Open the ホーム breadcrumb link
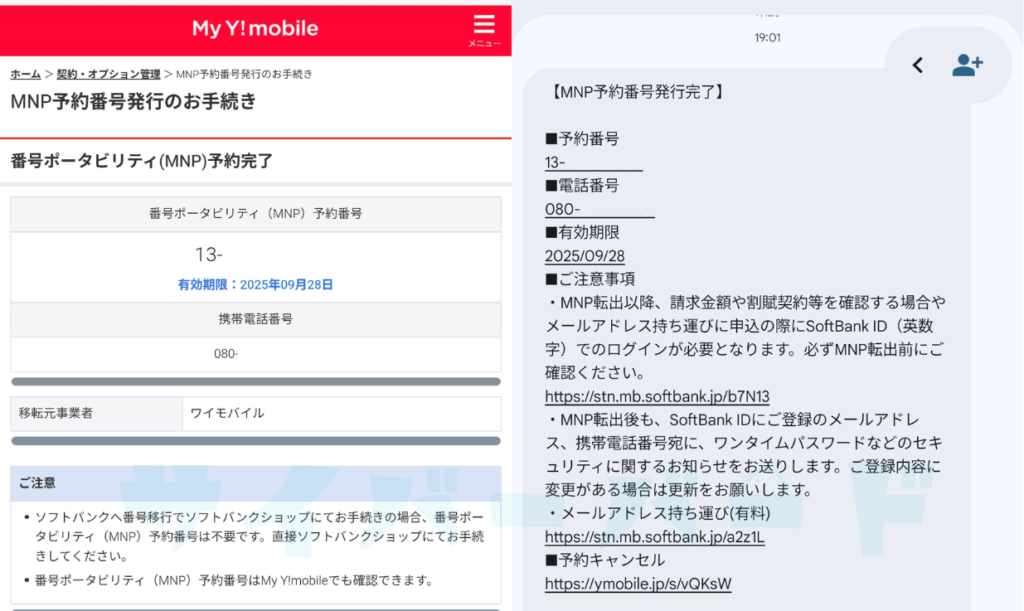This screenshot has width=1024, height=611. pyautogui.click(x=25, y=74)
